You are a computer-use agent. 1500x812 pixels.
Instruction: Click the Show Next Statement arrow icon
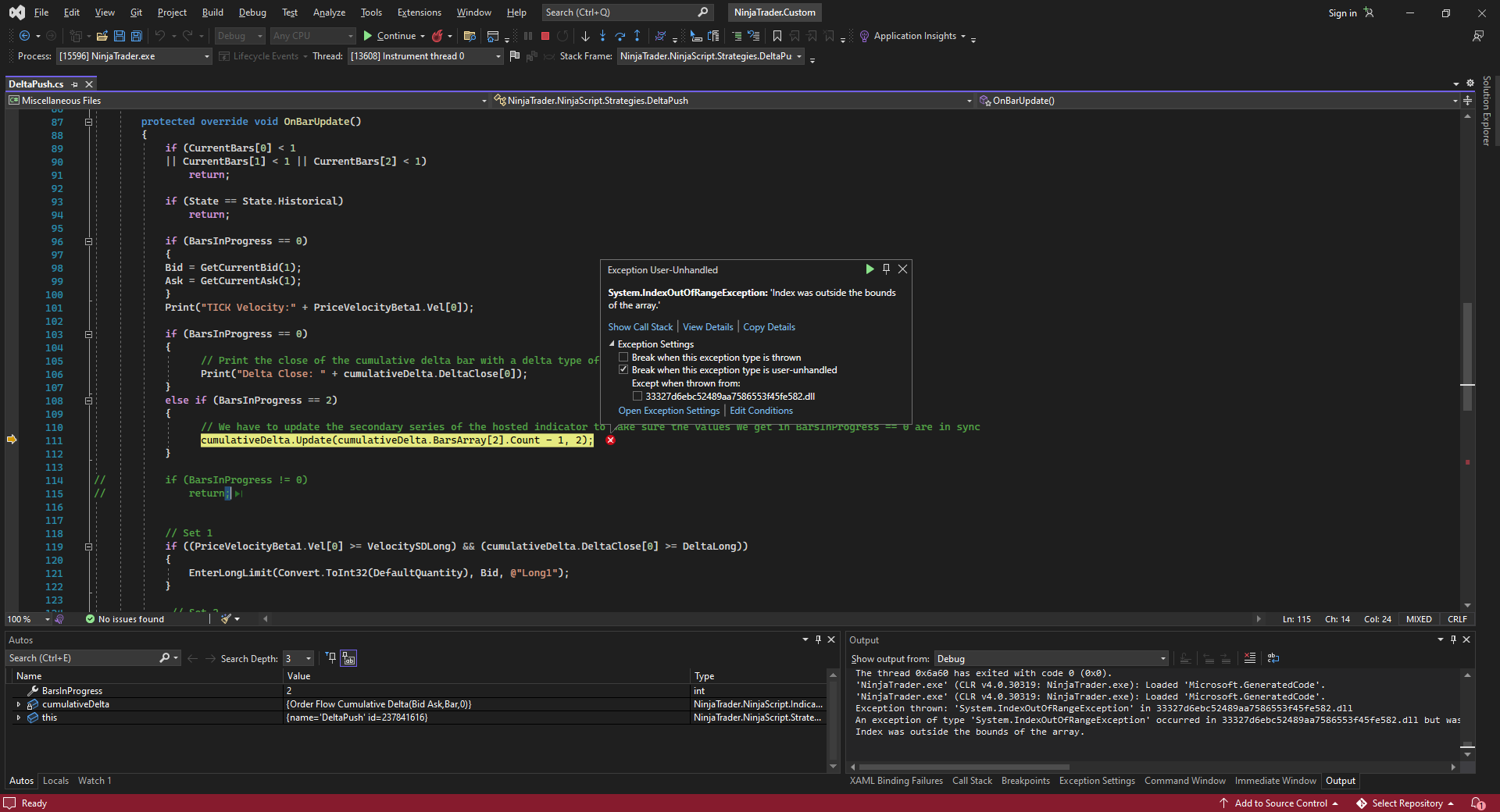point(585,36)
